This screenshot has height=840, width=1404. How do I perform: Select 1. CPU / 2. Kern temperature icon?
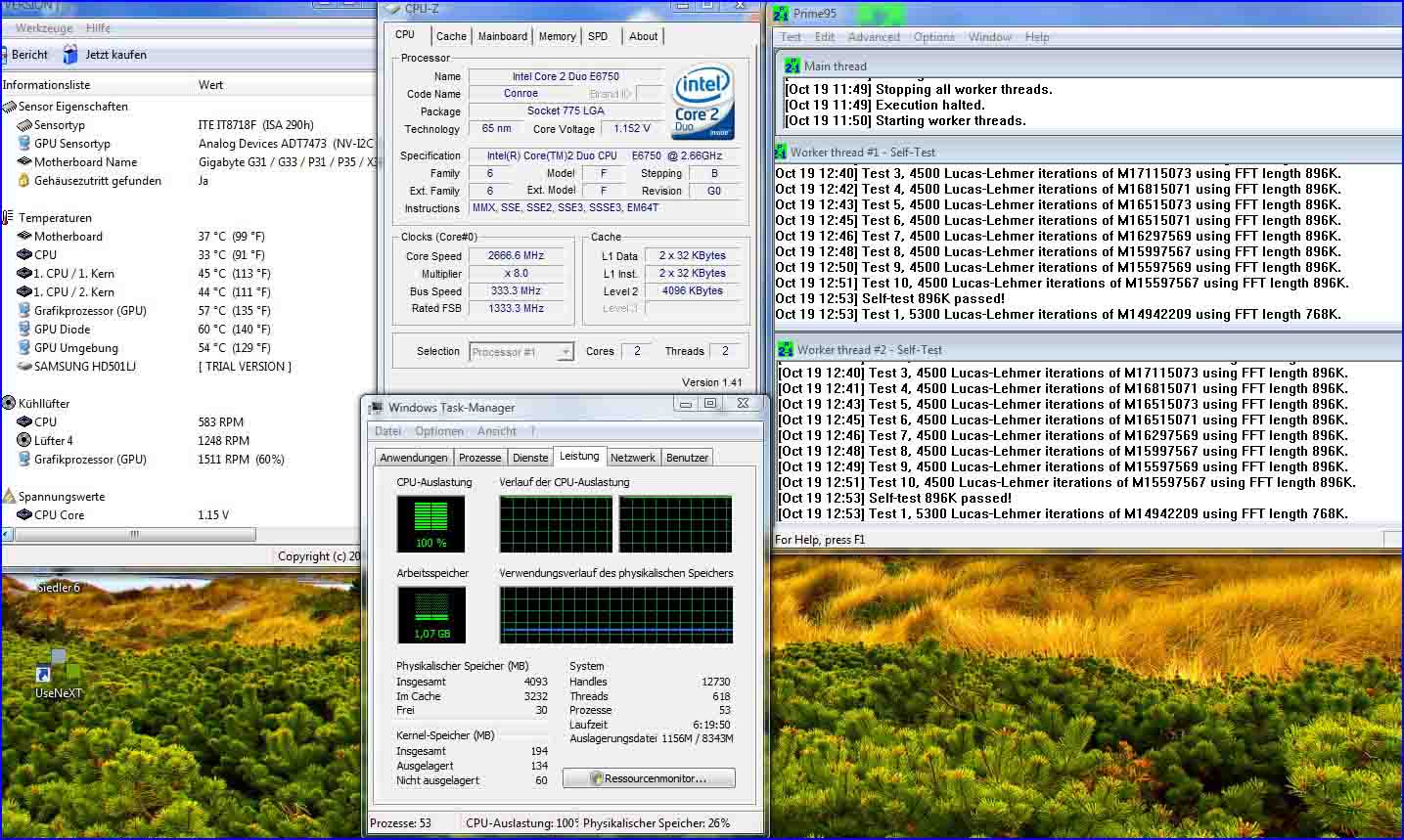click(24, 292)
